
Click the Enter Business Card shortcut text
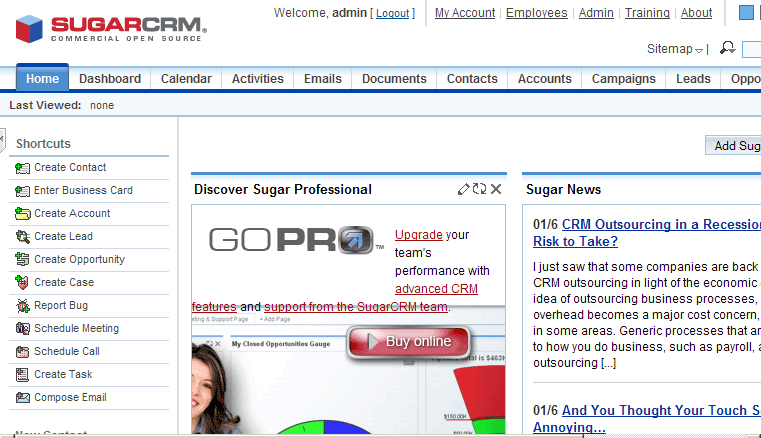pyautogui.click(x=83, y=190)
